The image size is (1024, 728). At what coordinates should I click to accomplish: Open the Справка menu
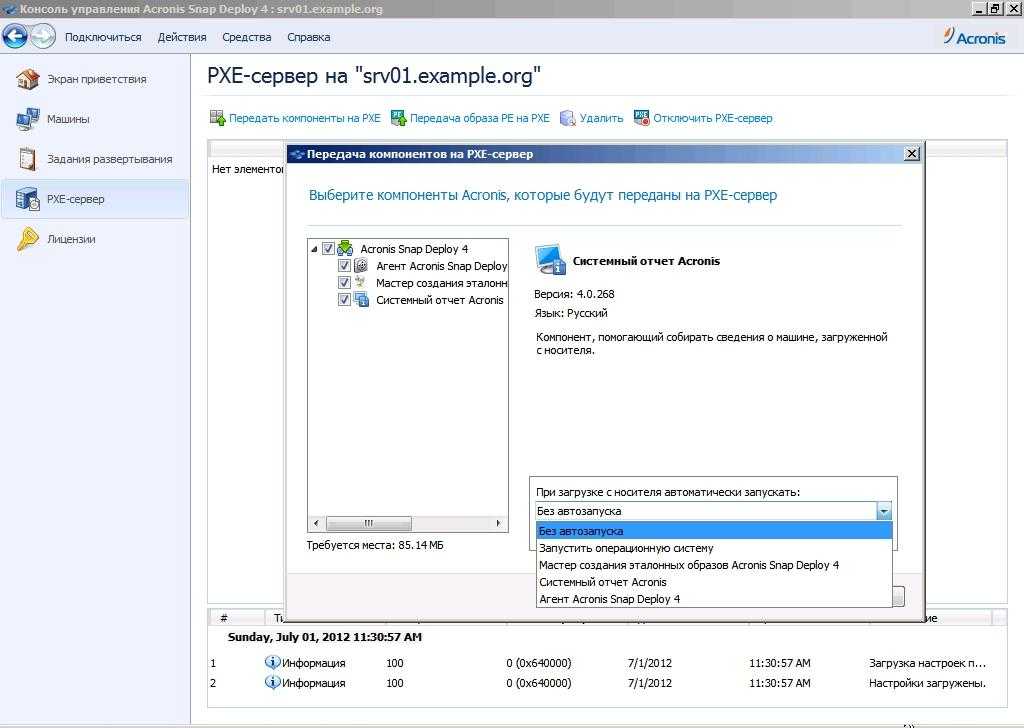[309, 37]
